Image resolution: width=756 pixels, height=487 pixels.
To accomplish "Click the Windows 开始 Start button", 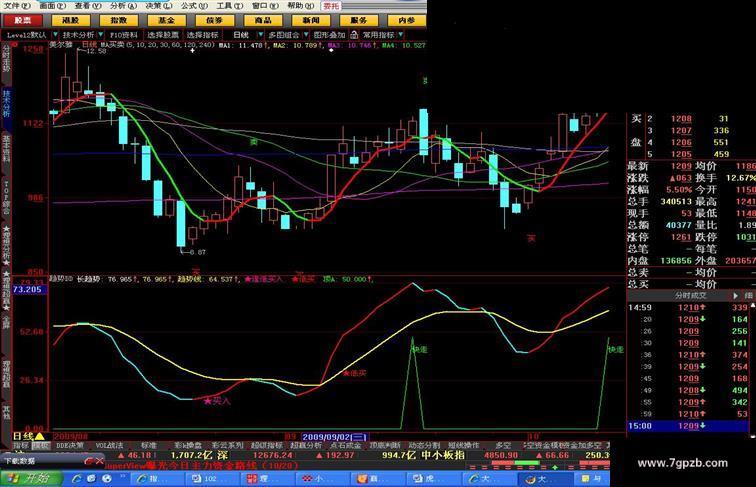I will [x=30, y=478].
